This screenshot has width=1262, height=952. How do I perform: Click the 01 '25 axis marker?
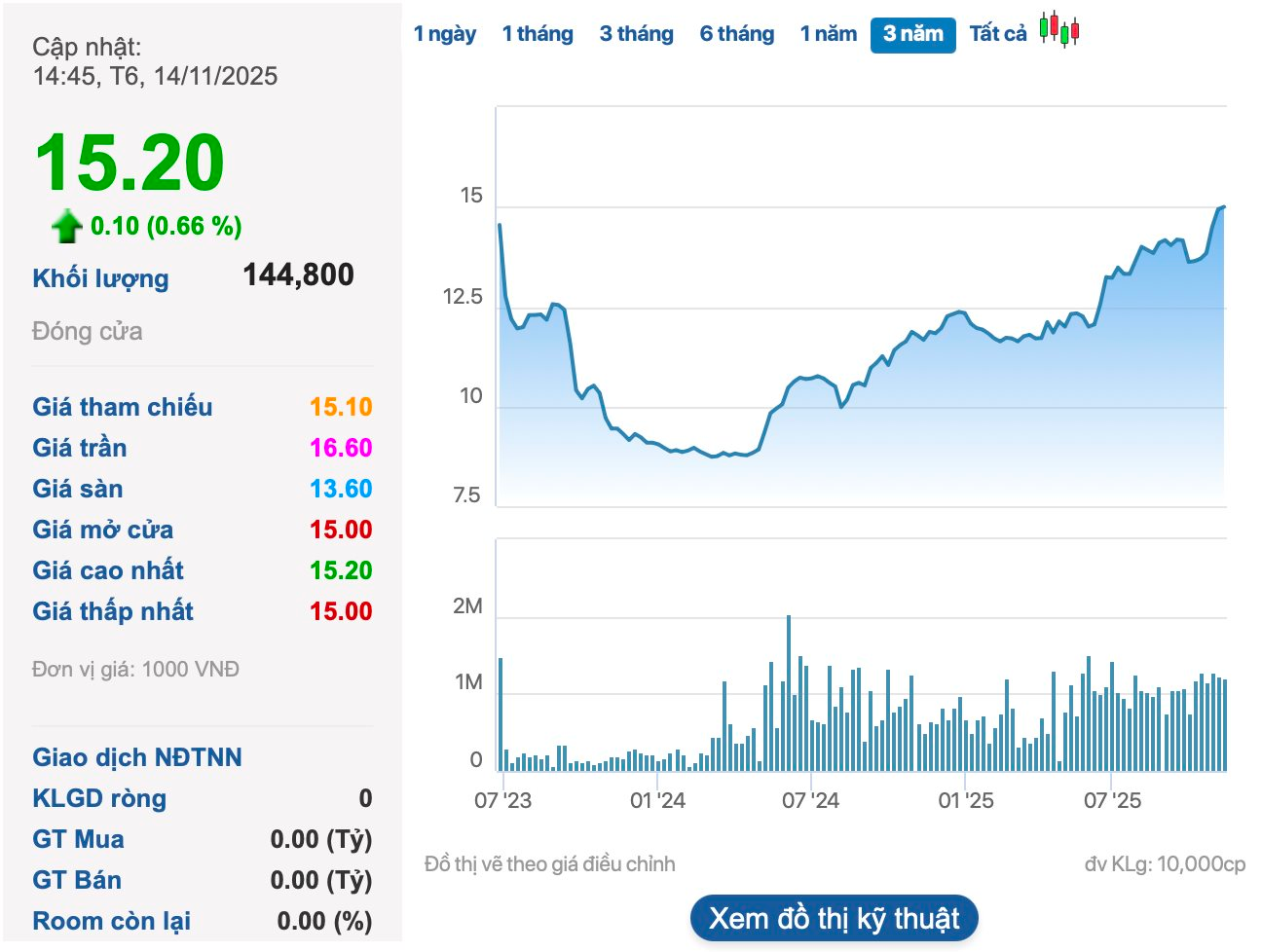[965, 800]
